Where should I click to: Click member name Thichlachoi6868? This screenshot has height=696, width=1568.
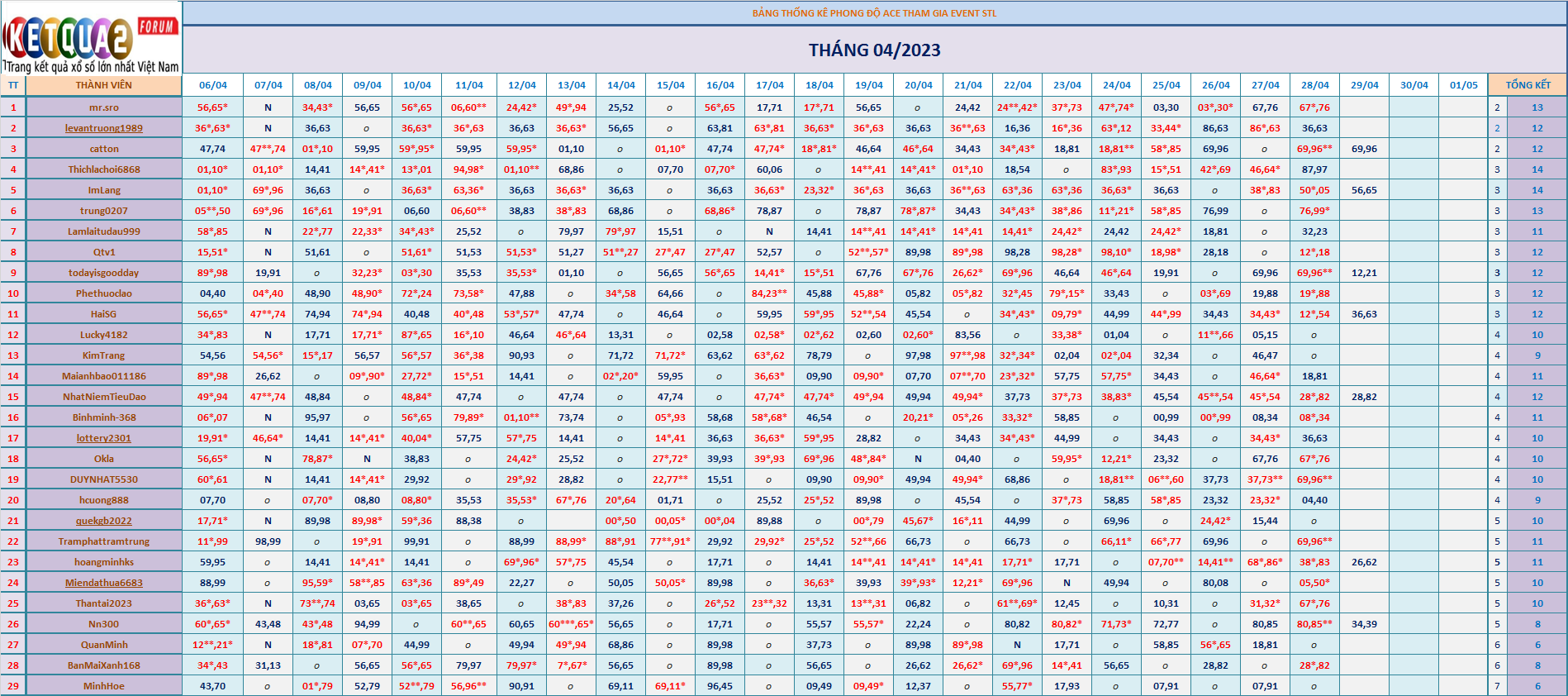104,169
